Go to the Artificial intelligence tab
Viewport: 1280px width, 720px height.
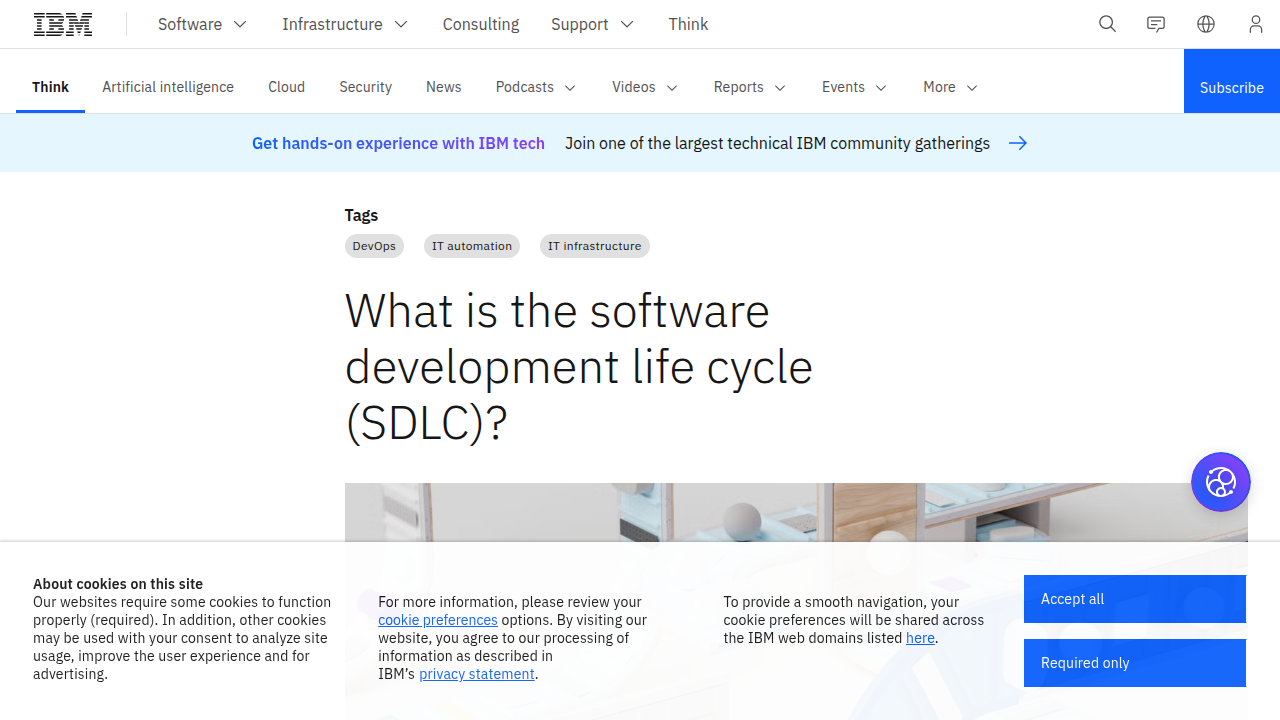[168, 87]
